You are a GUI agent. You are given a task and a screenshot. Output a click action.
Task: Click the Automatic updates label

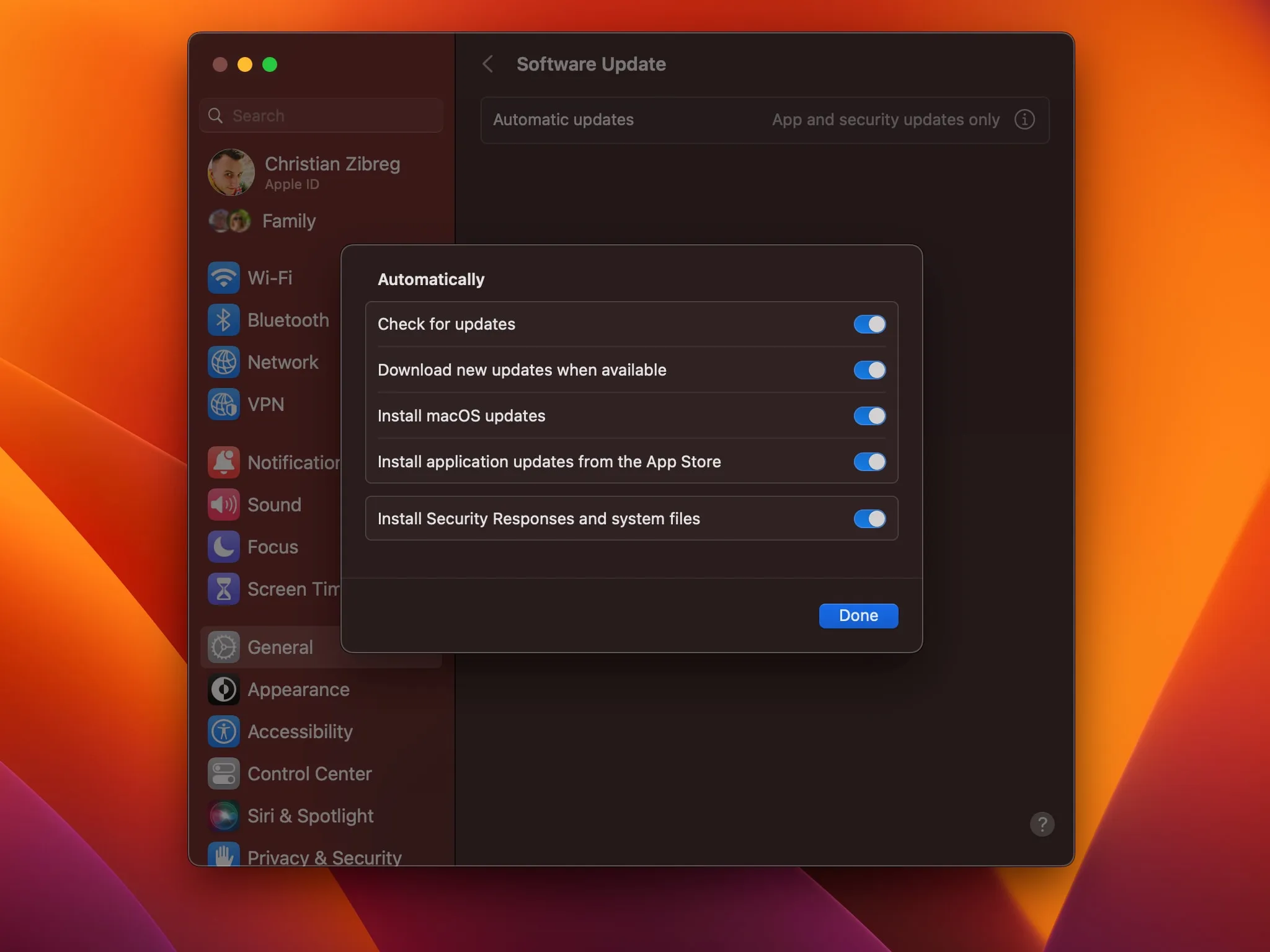(x=563, y=120)
